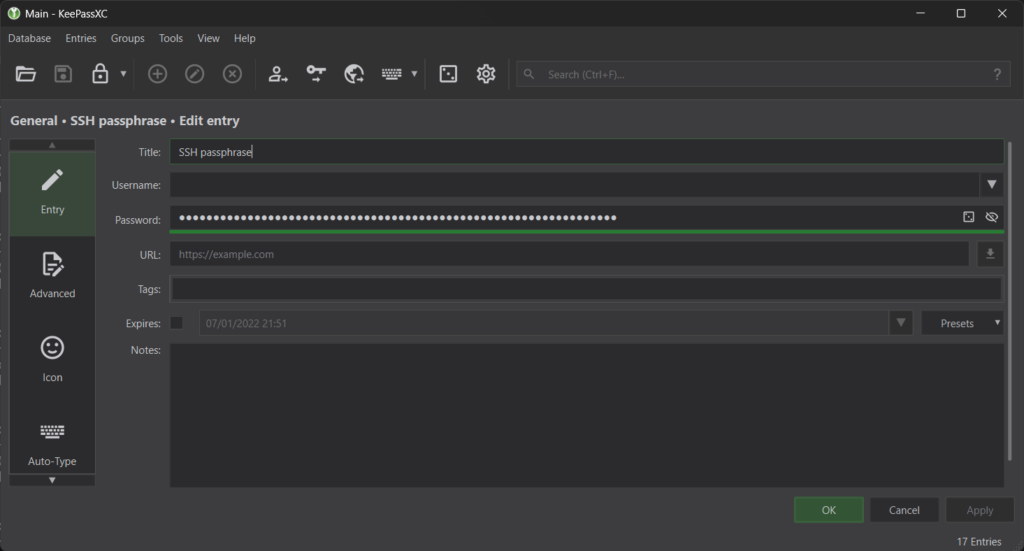Click the 17 Entries status text
This screenshot has width=1024, height=551.
(978, 541)
